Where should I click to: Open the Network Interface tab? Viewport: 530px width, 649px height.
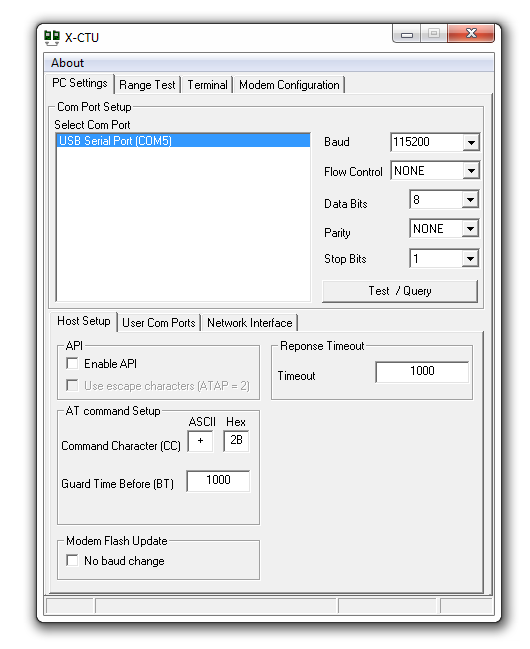click(250, 323)
